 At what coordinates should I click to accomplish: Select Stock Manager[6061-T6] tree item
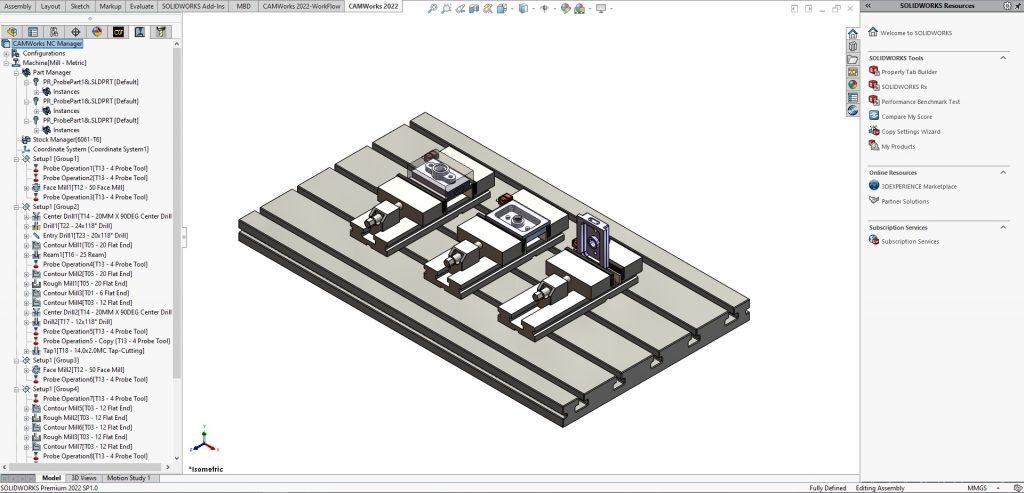pyautogui.click(x=67, y=140)
